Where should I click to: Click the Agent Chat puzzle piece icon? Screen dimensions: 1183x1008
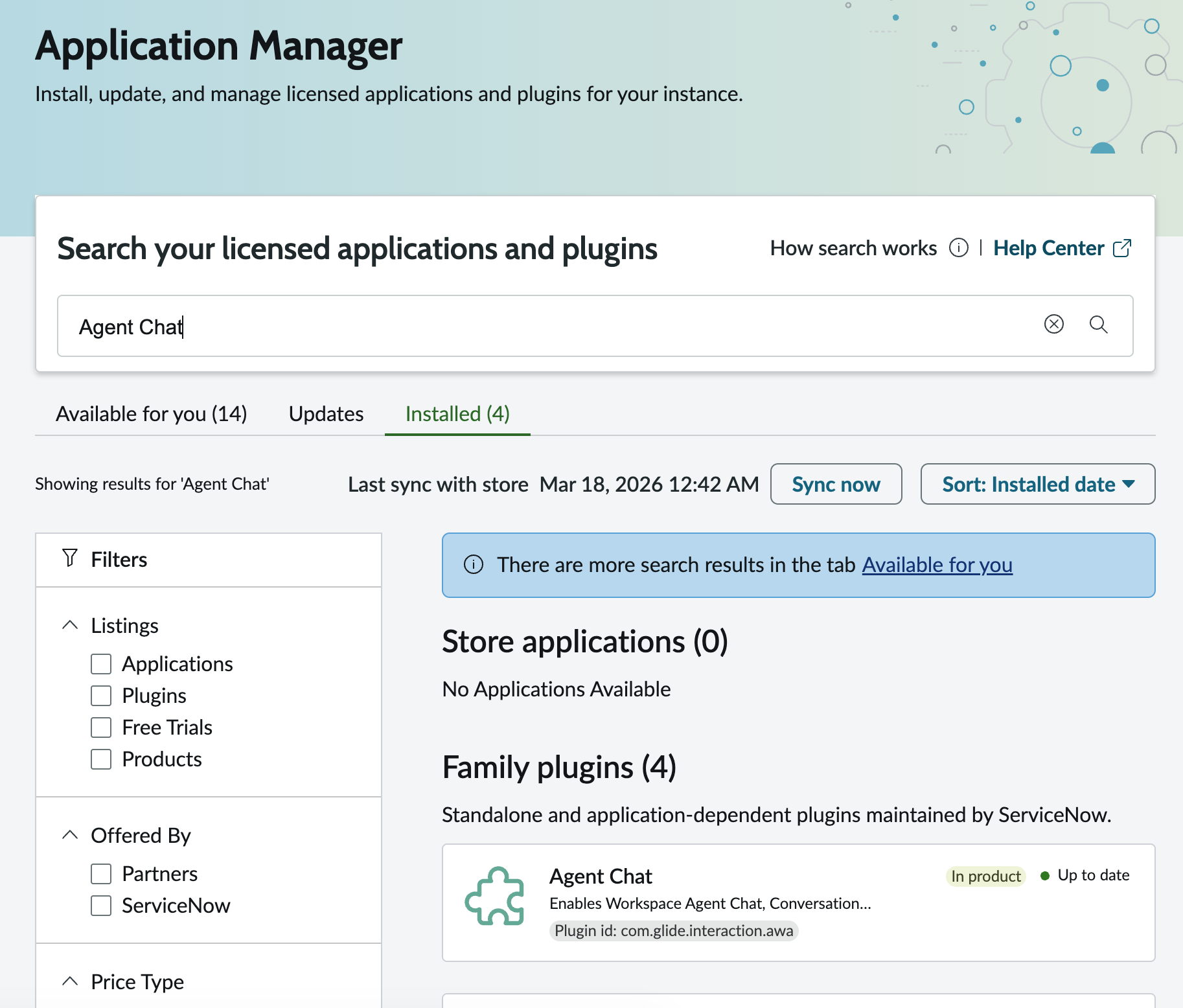[x=495, y=896]
